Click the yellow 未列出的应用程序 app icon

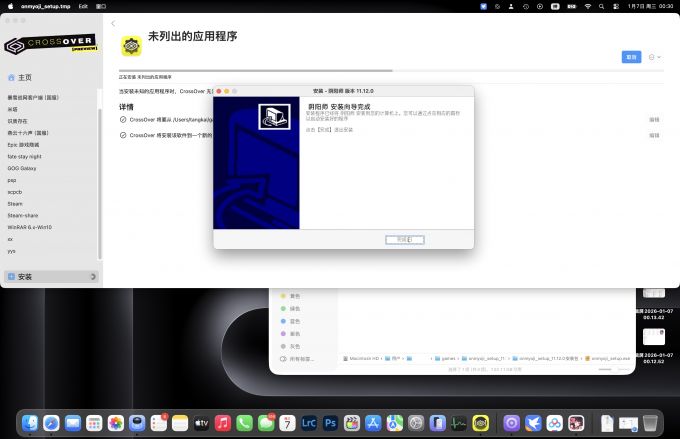131,46
